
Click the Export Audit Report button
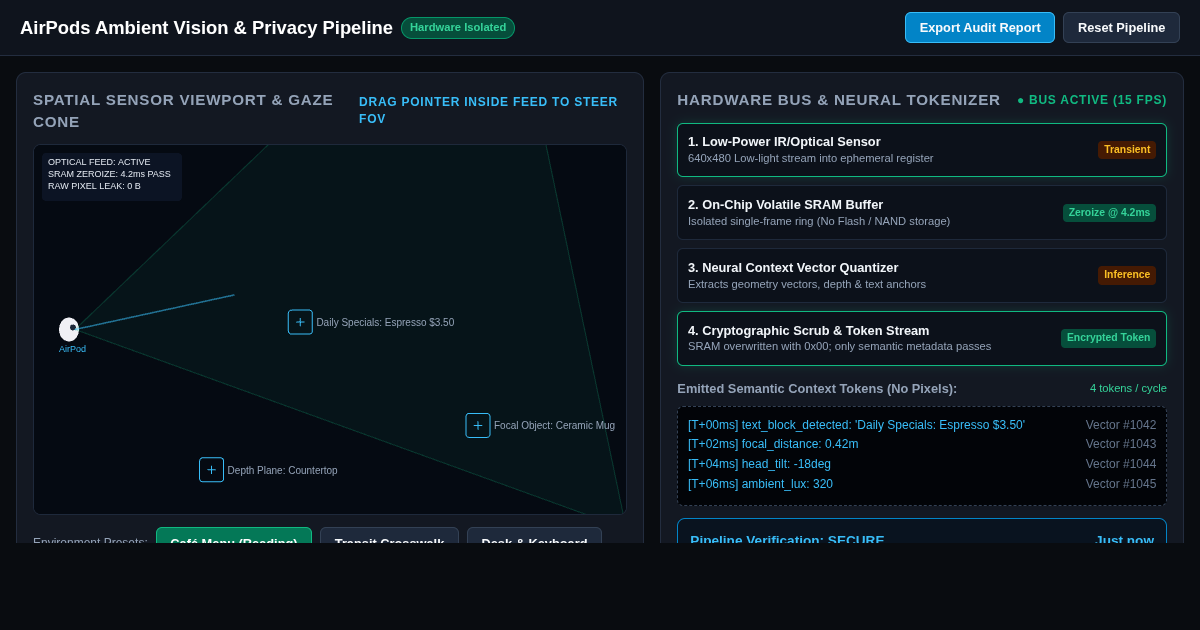point(980,27)
